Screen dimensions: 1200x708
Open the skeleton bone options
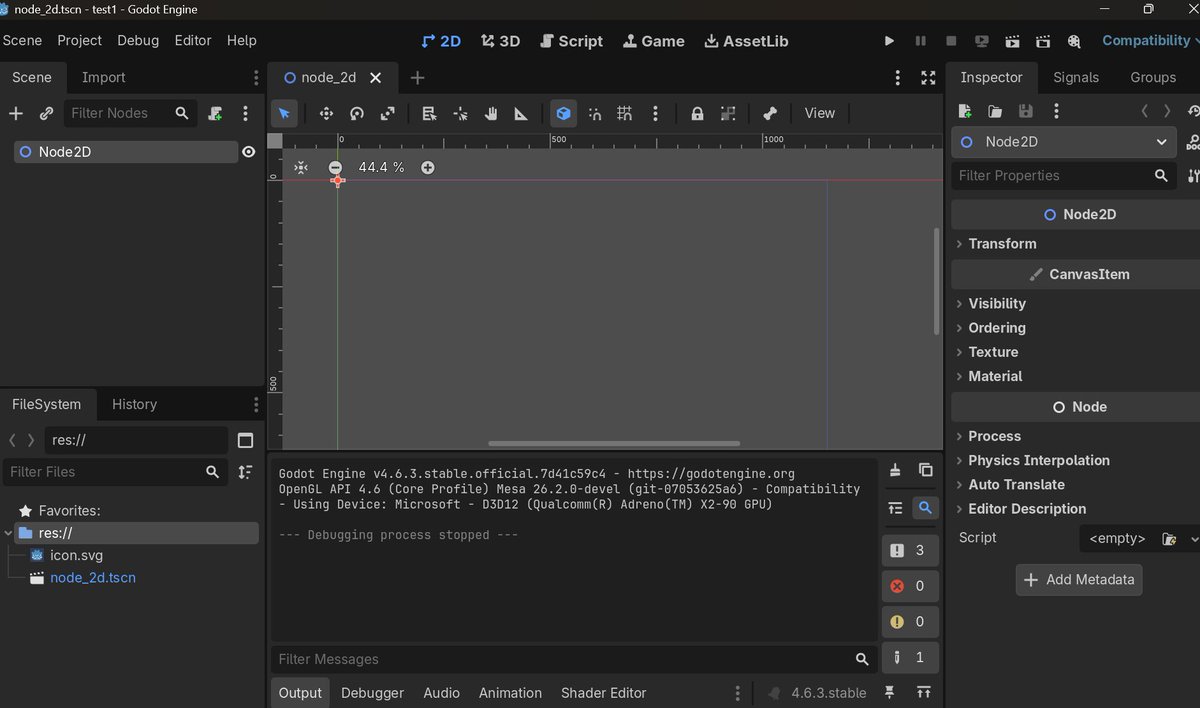pos(769,114)
